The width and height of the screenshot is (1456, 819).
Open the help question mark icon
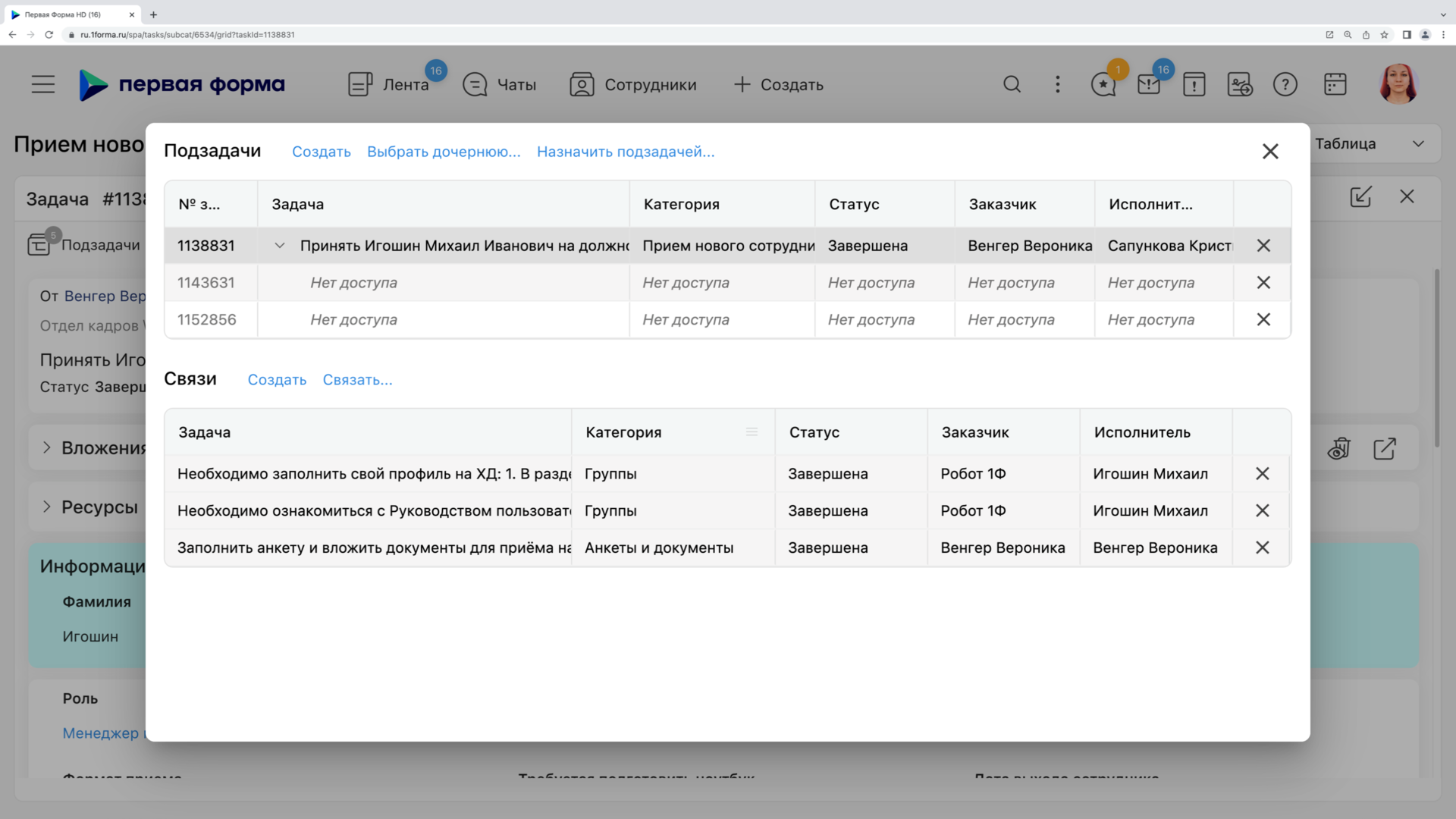click(x=1285, y=84)
